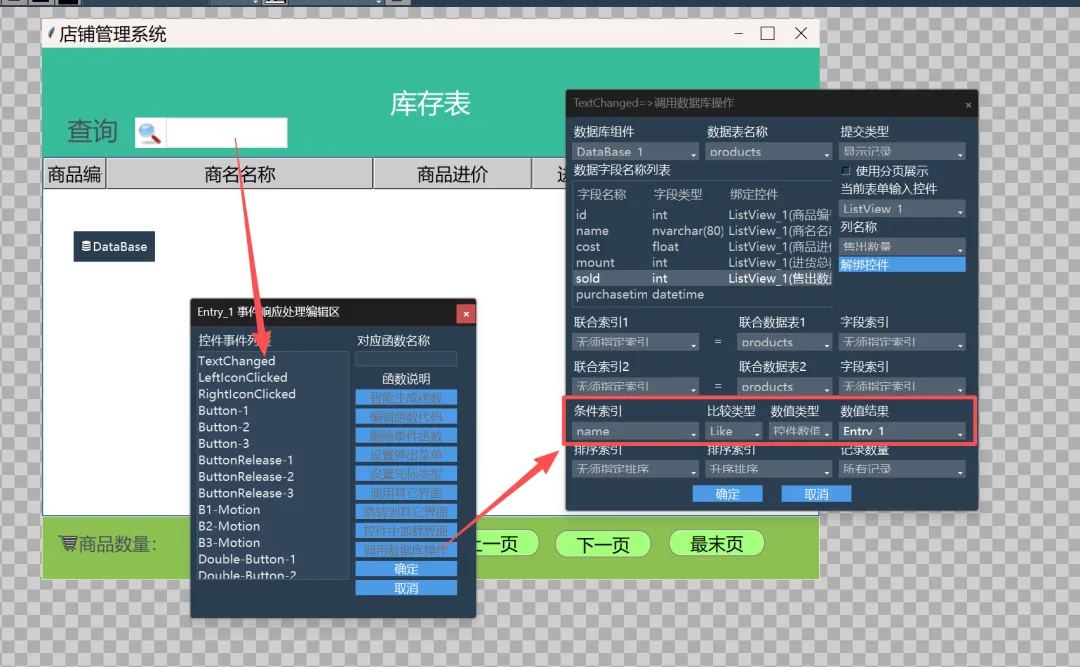Image resolution: width=1080 pixels, height=667 pixels.
Task: Click the shopping cart icon beside 商品数量
Action: [x=68, y=544]
